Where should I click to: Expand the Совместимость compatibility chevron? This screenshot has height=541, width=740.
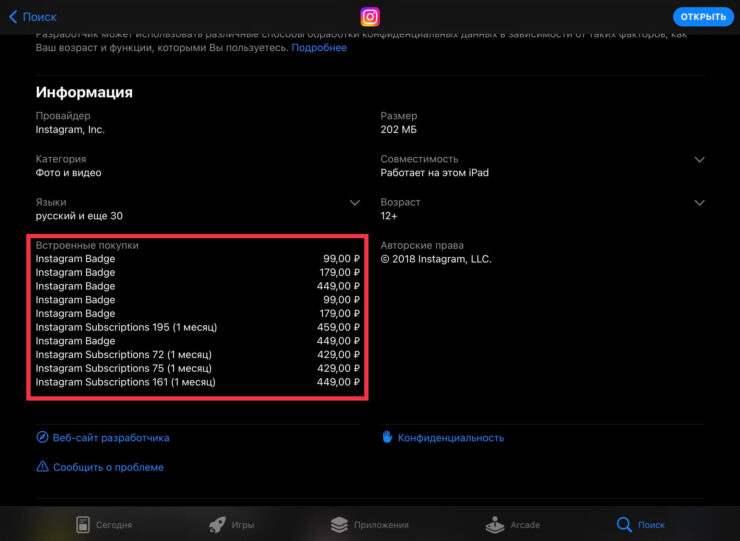(699, 160)
